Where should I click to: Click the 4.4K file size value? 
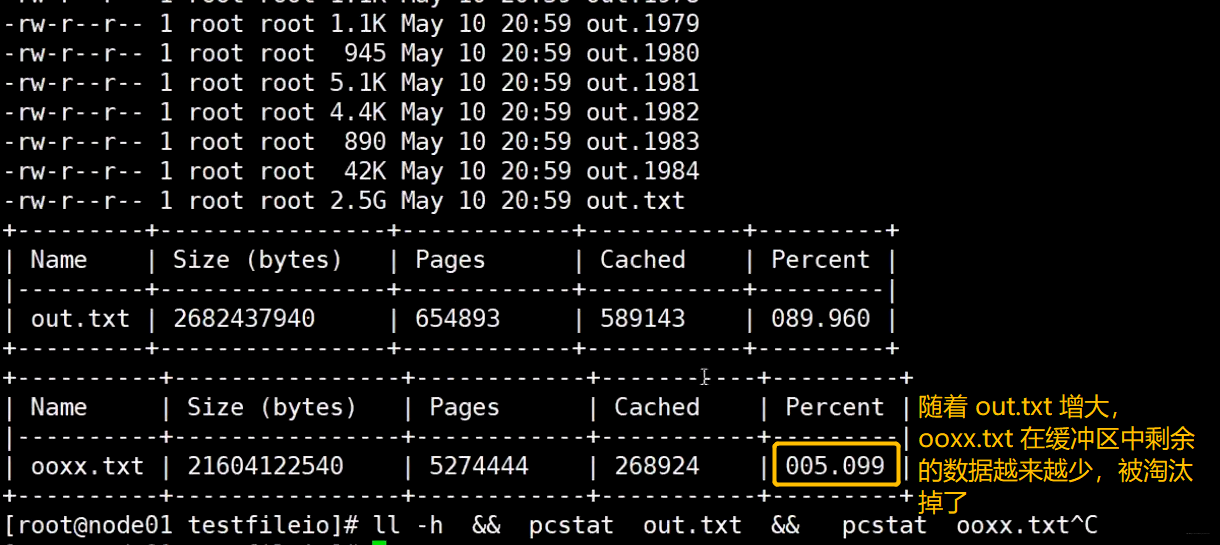pos(358,112)
